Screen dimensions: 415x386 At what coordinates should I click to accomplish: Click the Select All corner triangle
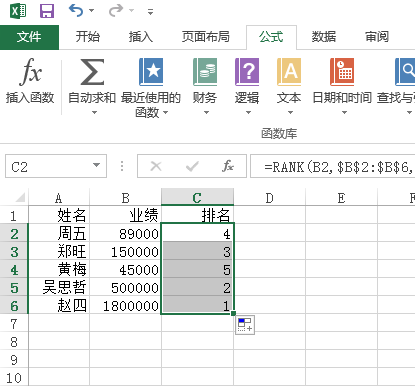point(20,197)
